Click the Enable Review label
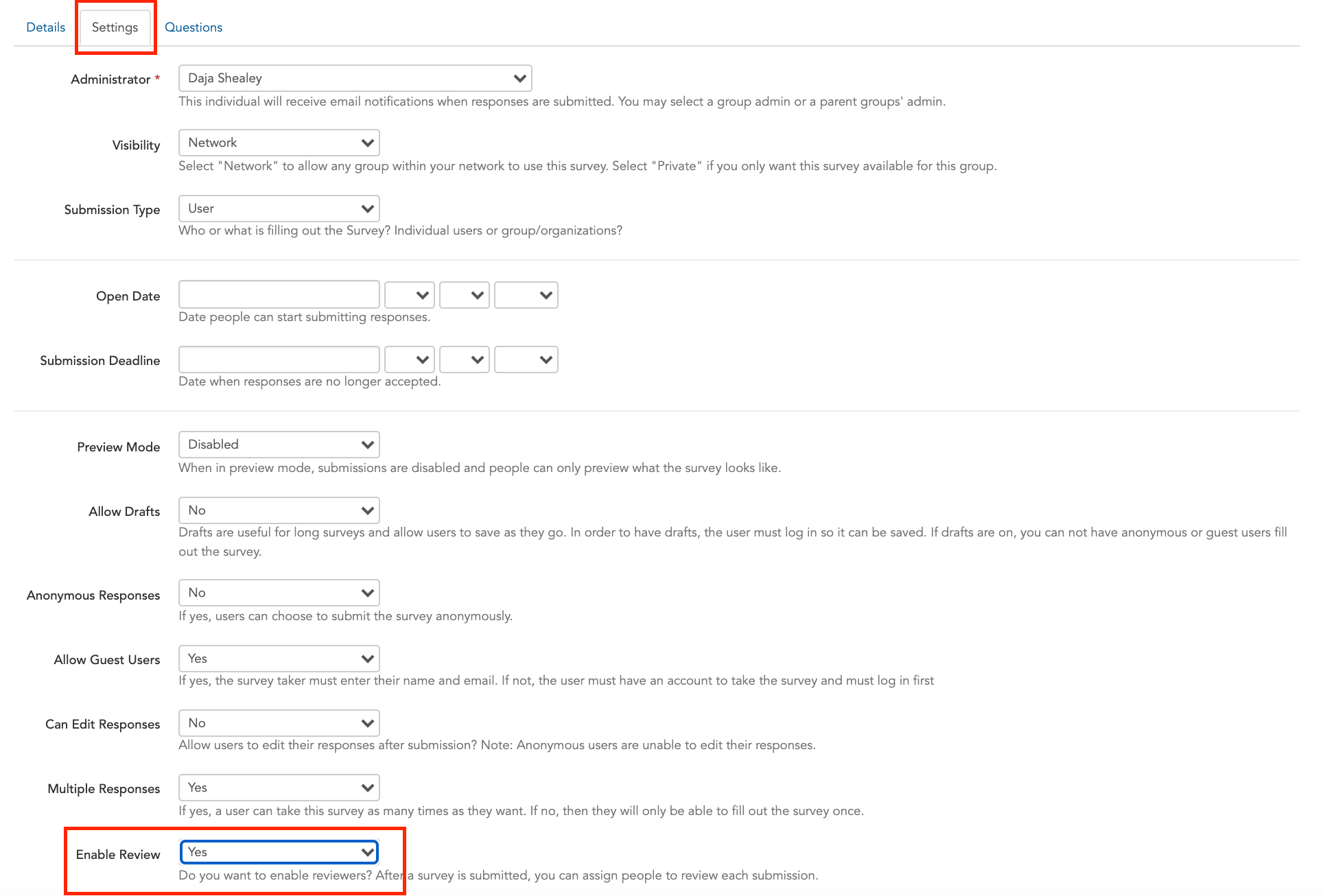1323x896 pixels. coord(118,855)
